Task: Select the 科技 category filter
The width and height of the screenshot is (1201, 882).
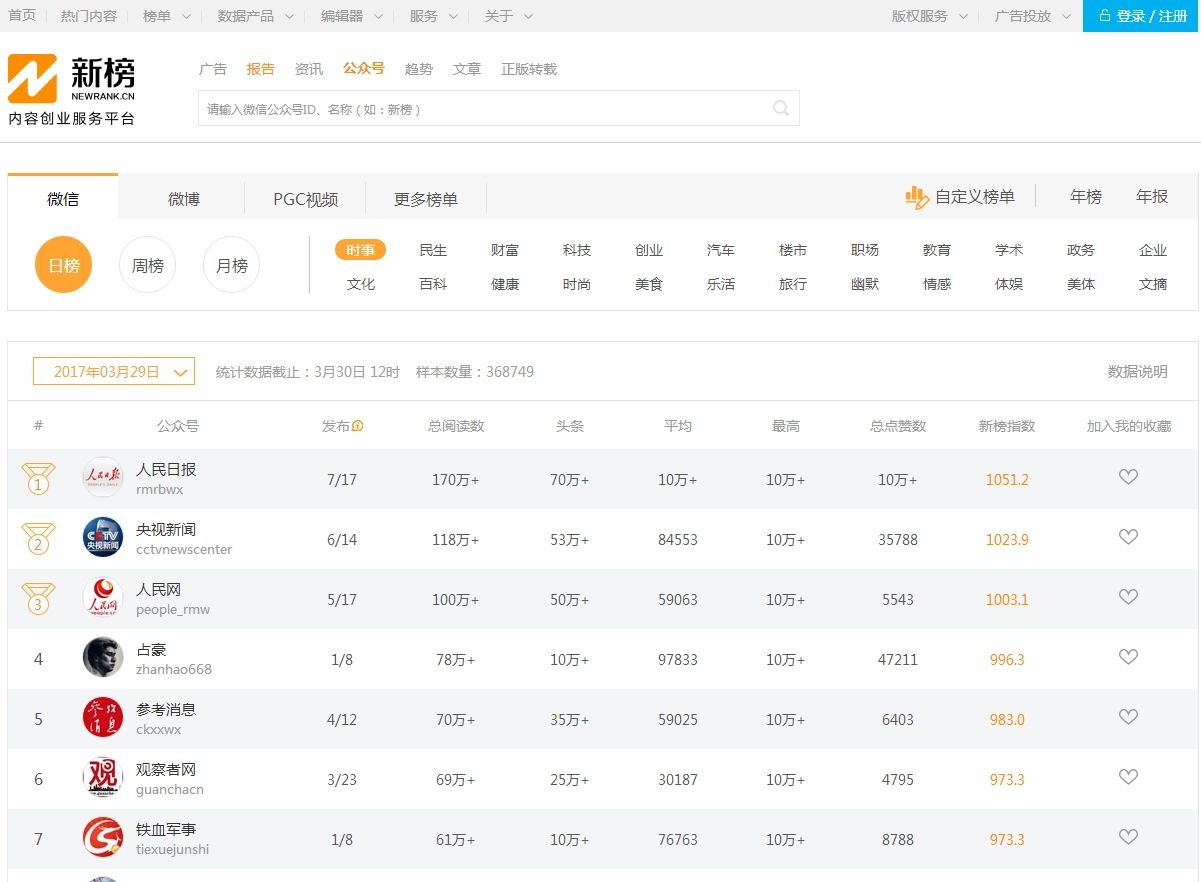Action: pyautogui.click(x=577, y=250)
